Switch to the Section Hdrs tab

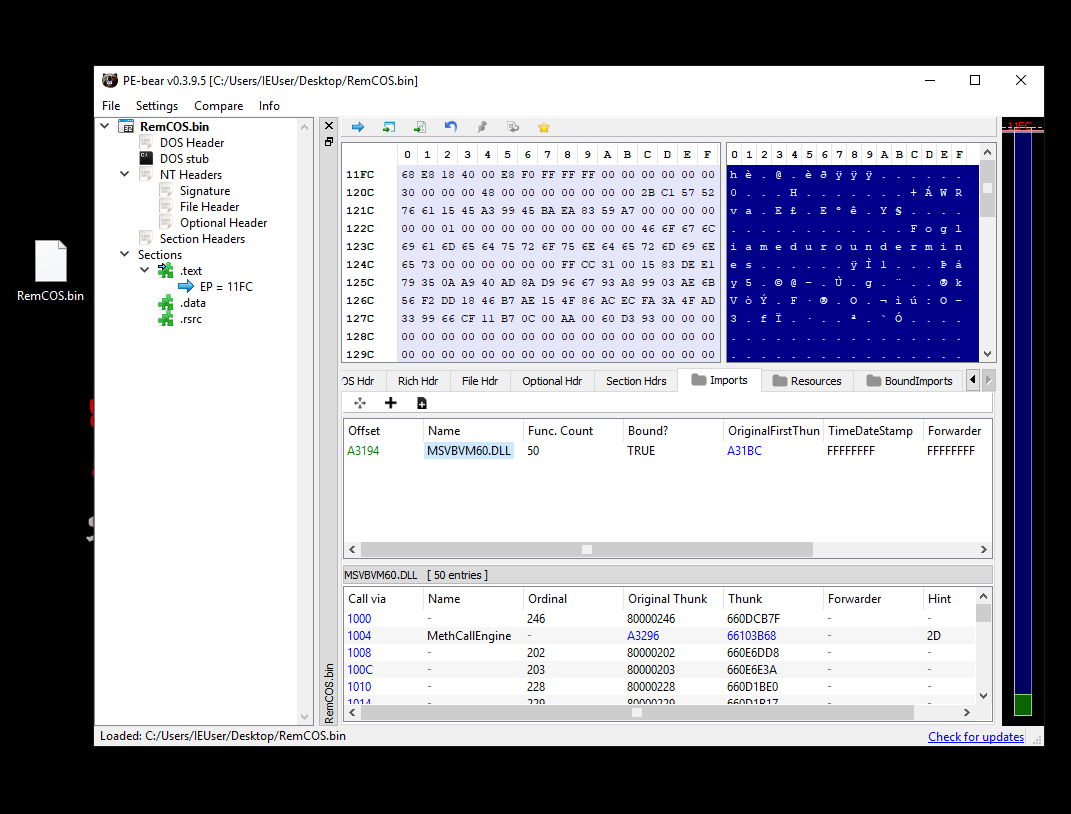pos(636,381)
